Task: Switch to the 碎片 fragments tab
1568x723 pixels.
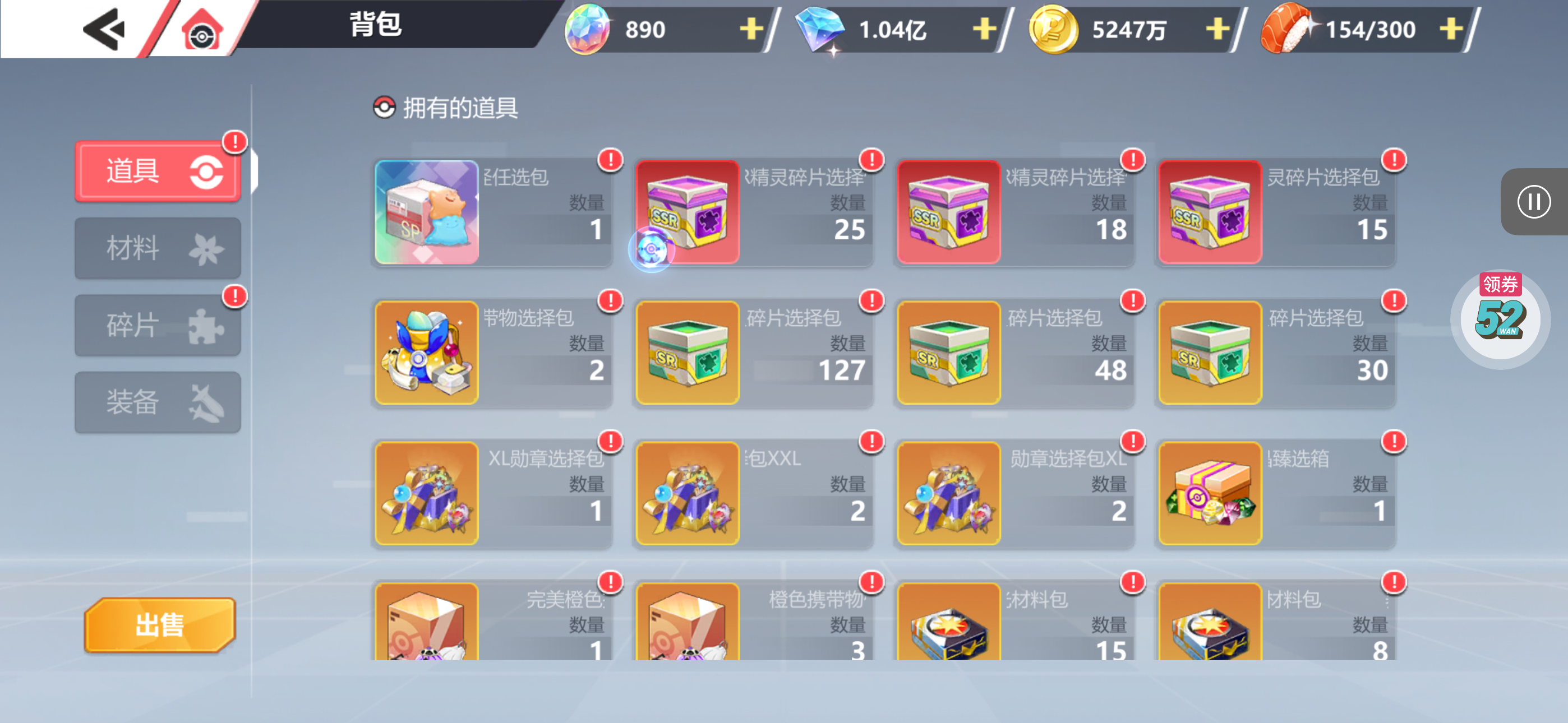Action: (158, 325)
